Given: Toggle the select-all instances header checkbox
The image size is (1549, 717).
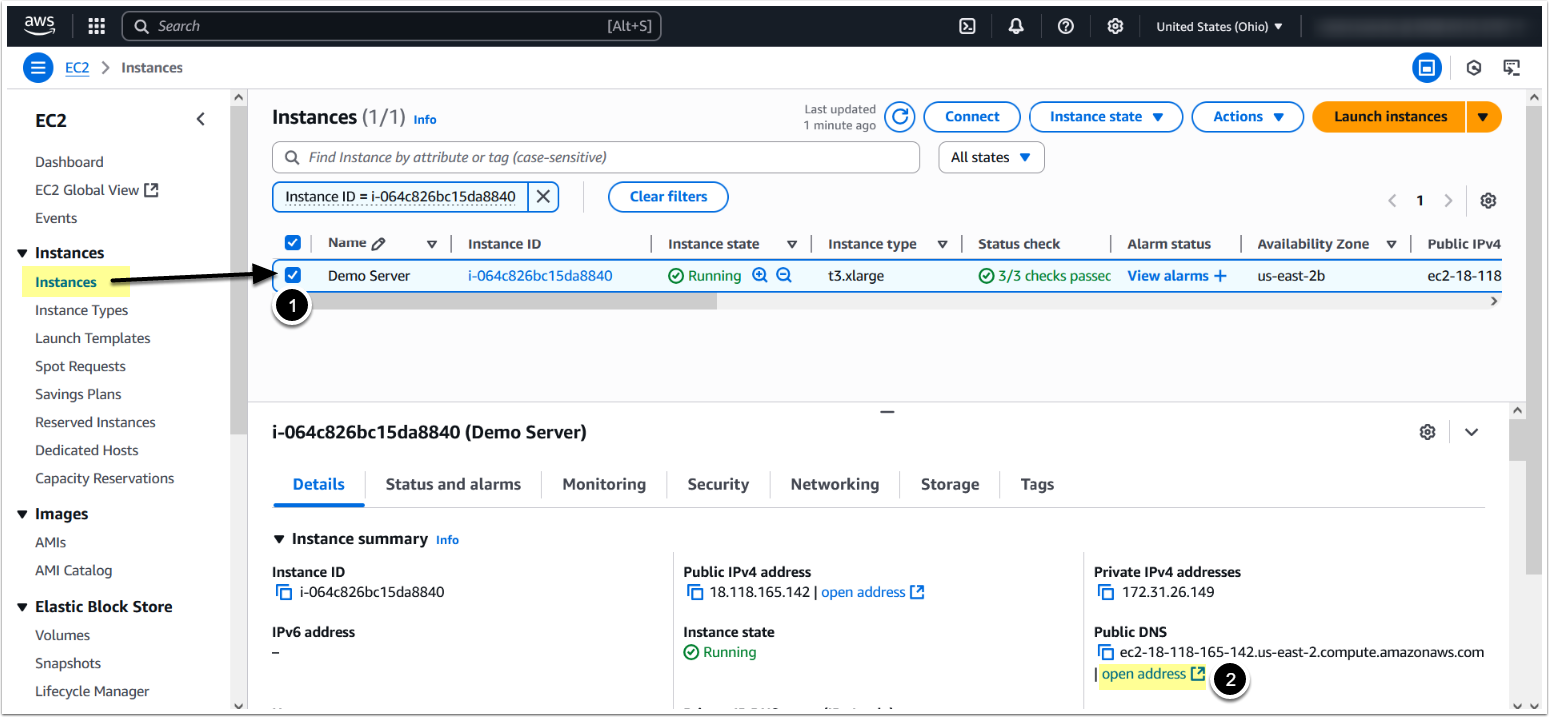Looking at the screenshot, I should point(293,243).
